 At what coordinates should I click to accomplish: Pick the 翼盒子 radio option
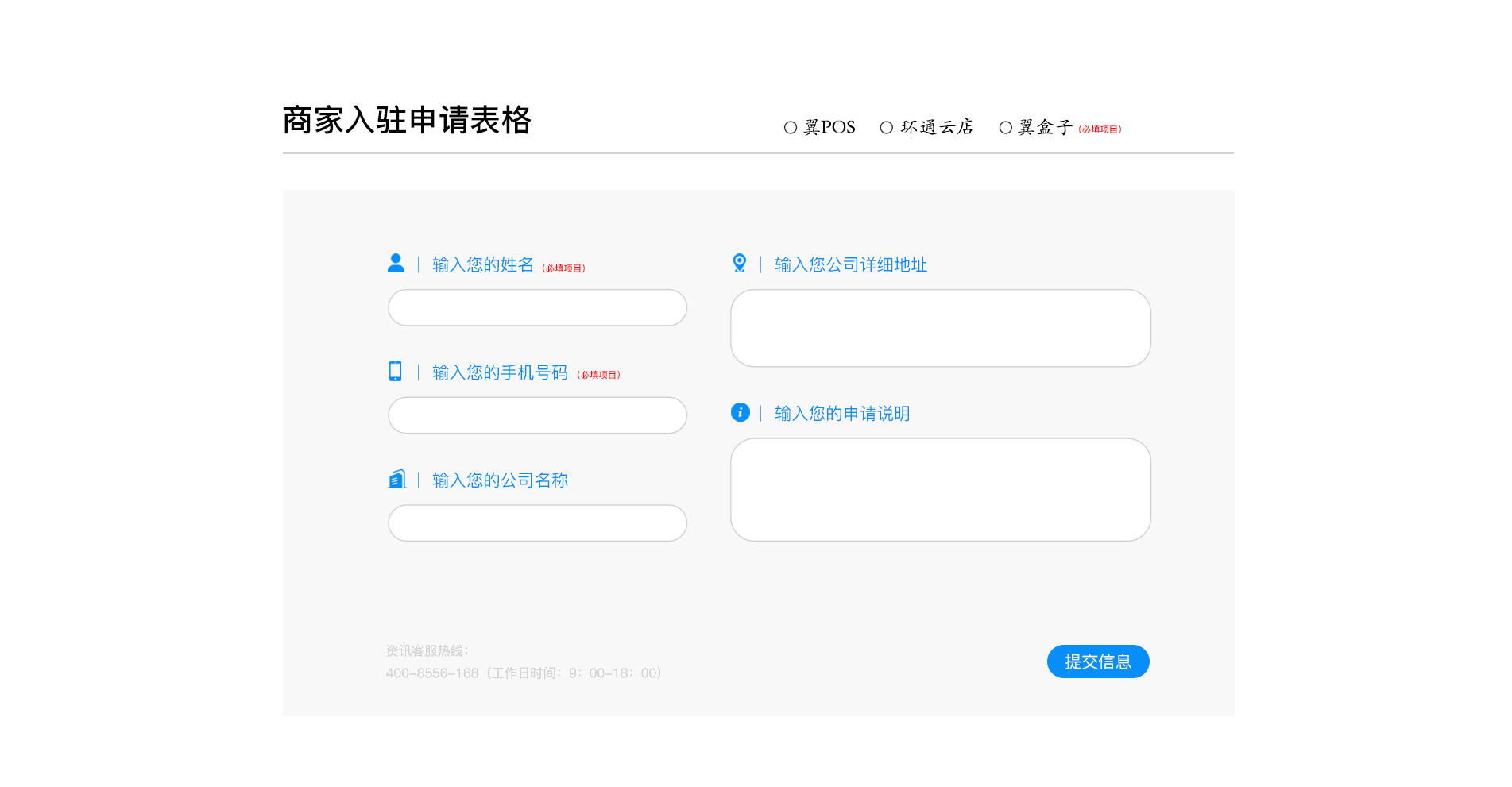tap(1006, 128)
